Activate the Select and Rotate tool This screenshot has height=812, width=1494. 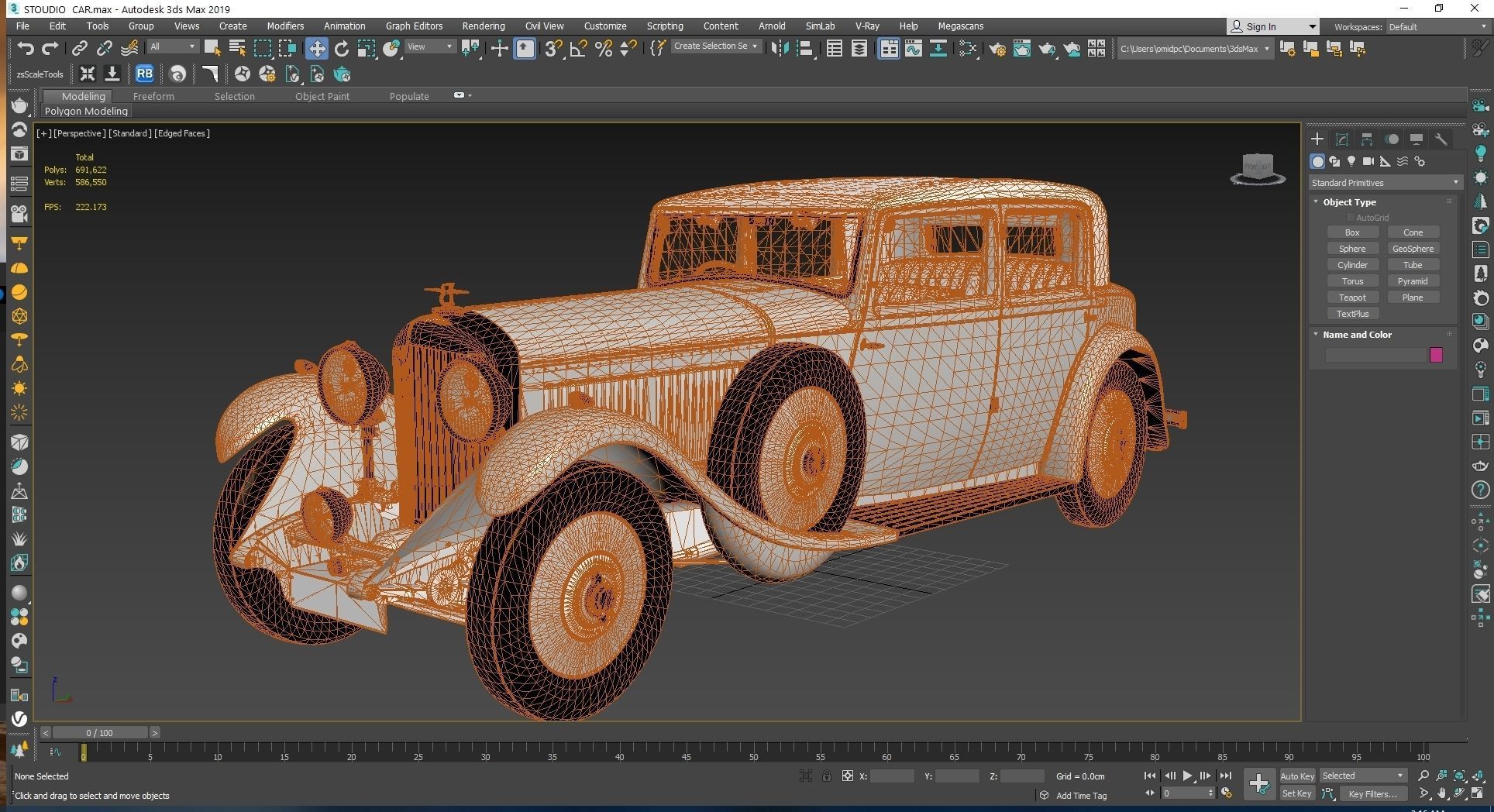[x=342, y=49]
